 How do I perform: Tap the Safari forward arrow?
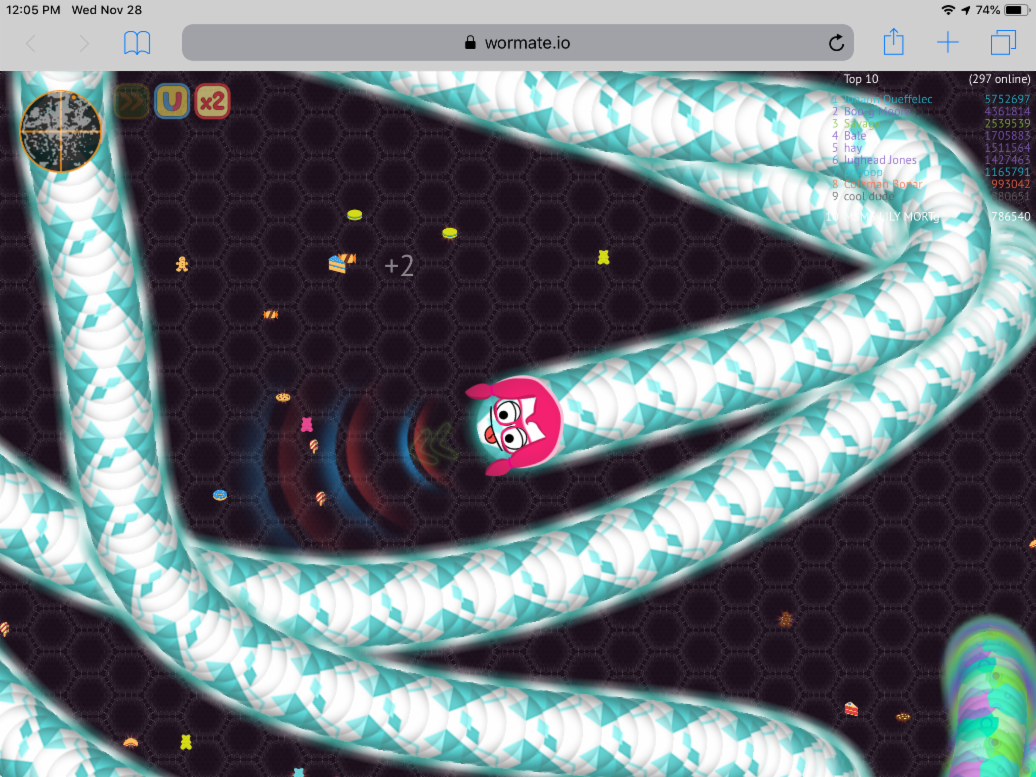[x=83, y=44]
